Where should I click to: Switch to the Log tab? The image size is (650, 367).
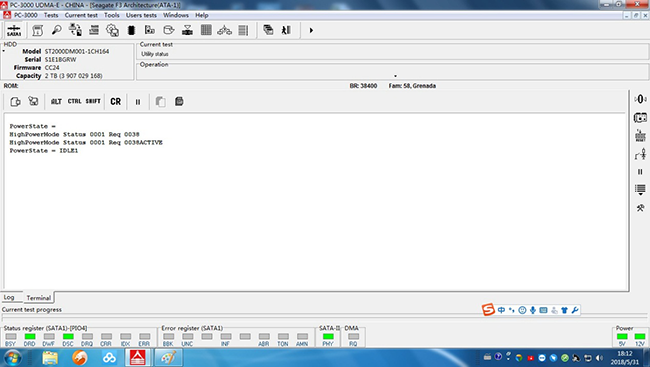point(9,297)
